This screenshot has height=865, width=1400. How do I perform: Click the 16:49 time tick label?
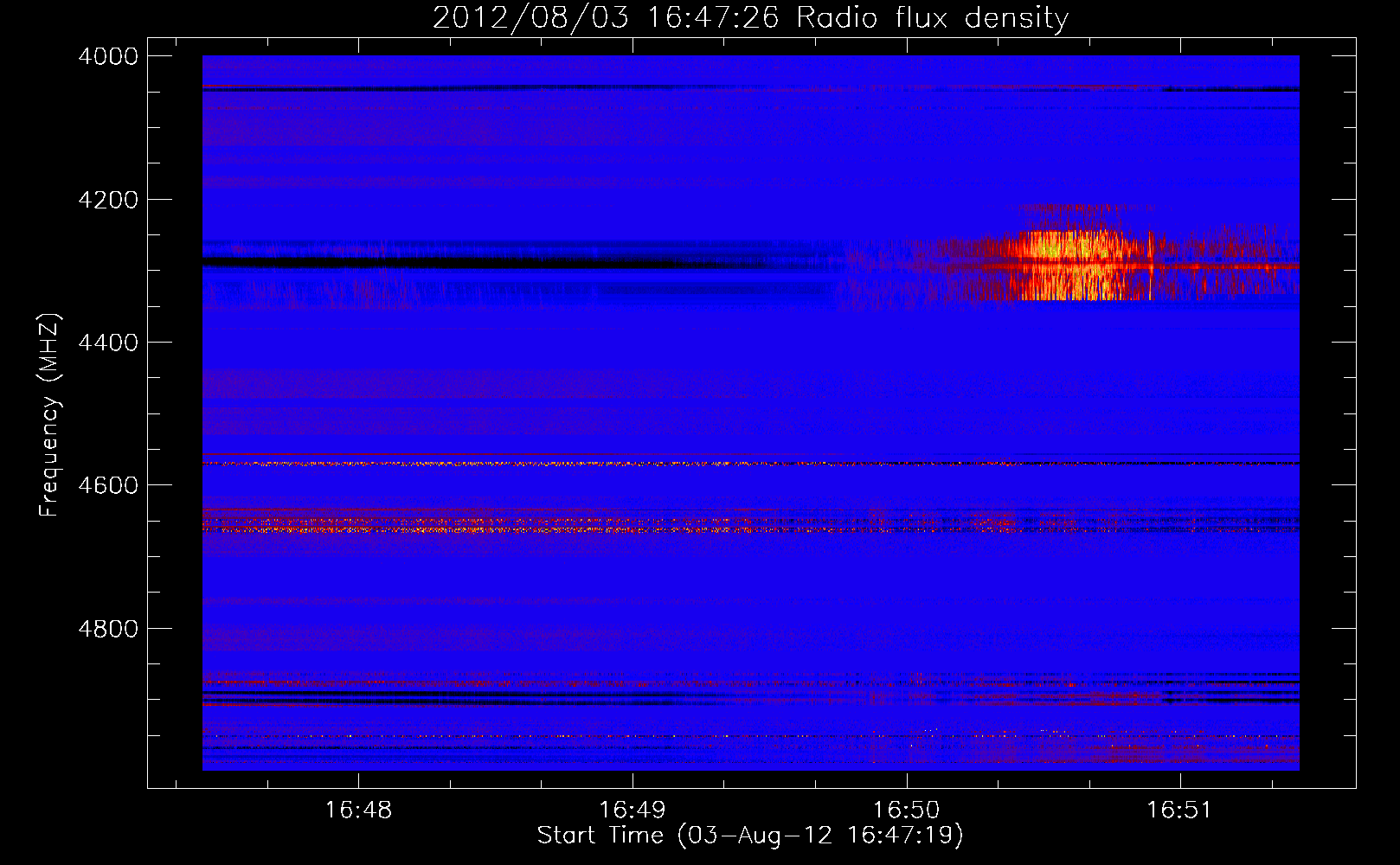633,810
